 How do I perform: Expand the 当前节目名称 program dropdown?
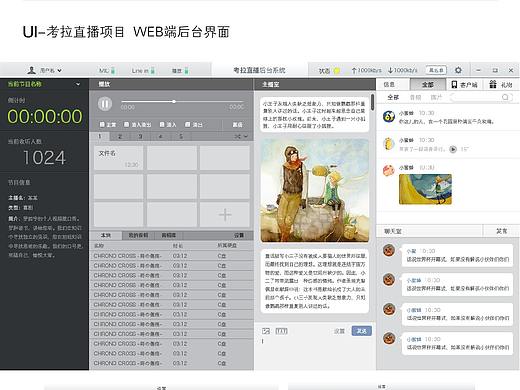point(78,84)
